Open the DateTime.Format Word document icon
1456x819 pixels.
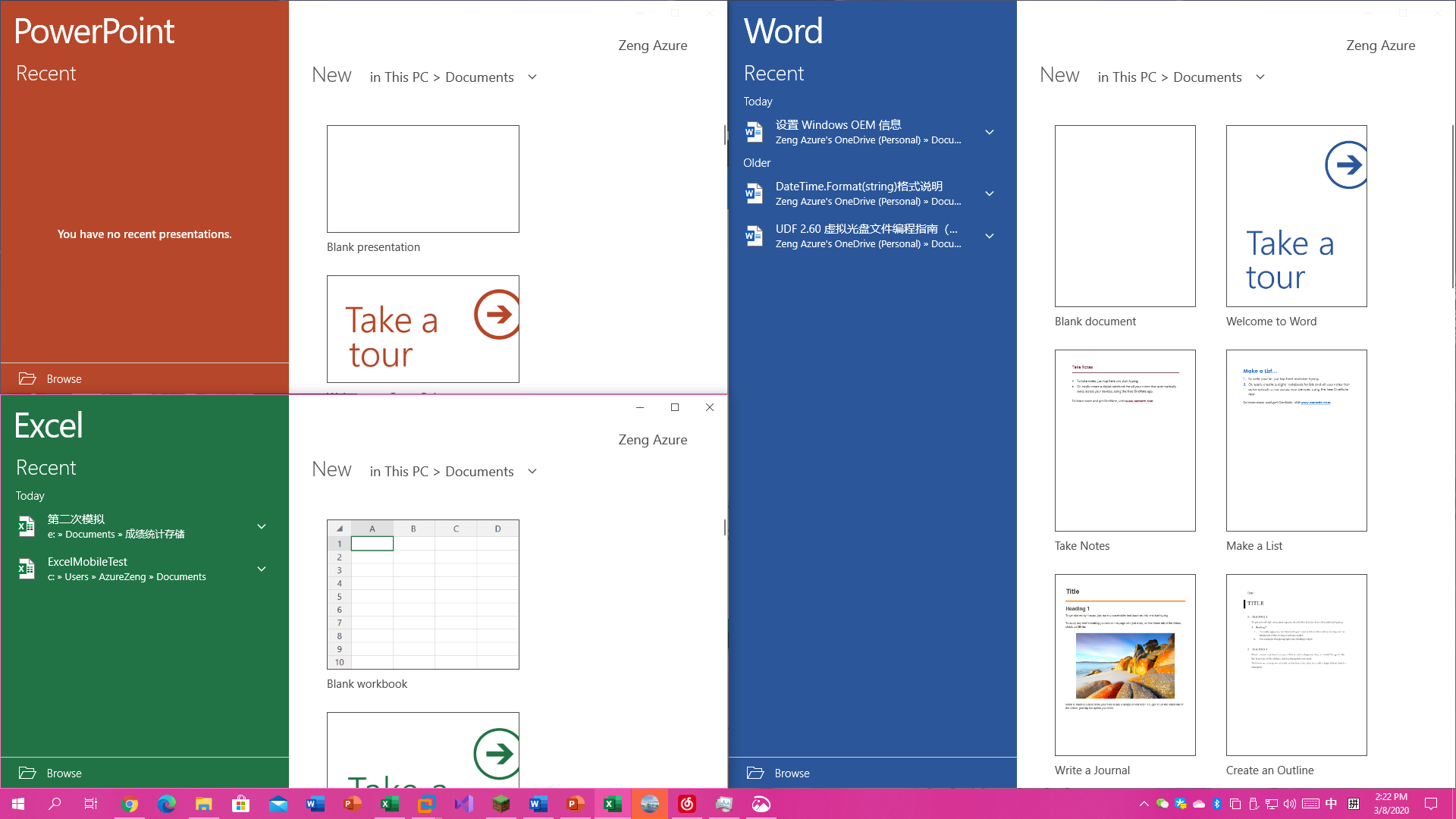(754, 193)
